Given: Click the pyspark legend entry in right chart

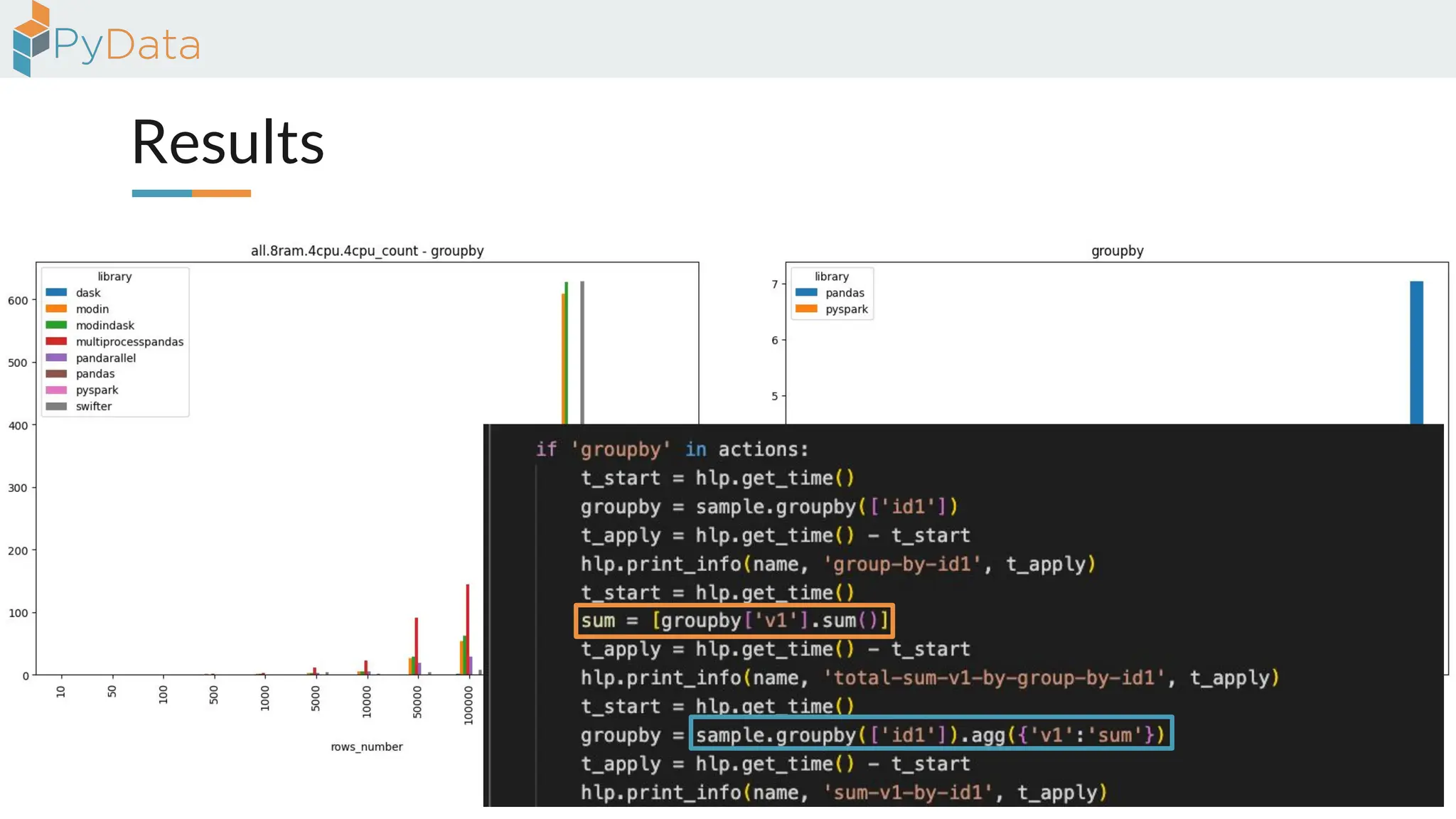Looking at the screenshot, I should point(846,309).
